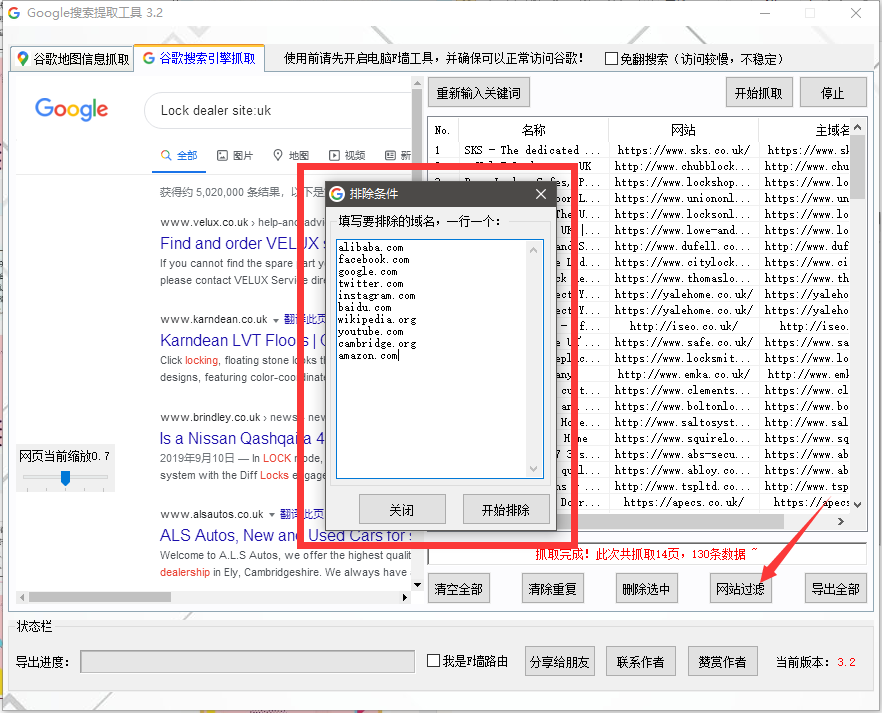Image resolution: width=882 pixels, height=713 pixels.
Task: Click the 'alibaba.com' line in exclusion list
Action: 371,247
